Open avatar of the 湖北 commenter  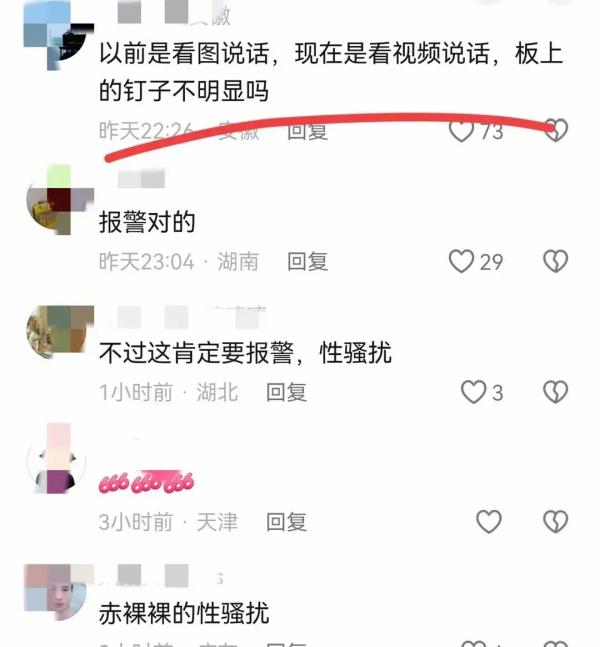[59, 332]
